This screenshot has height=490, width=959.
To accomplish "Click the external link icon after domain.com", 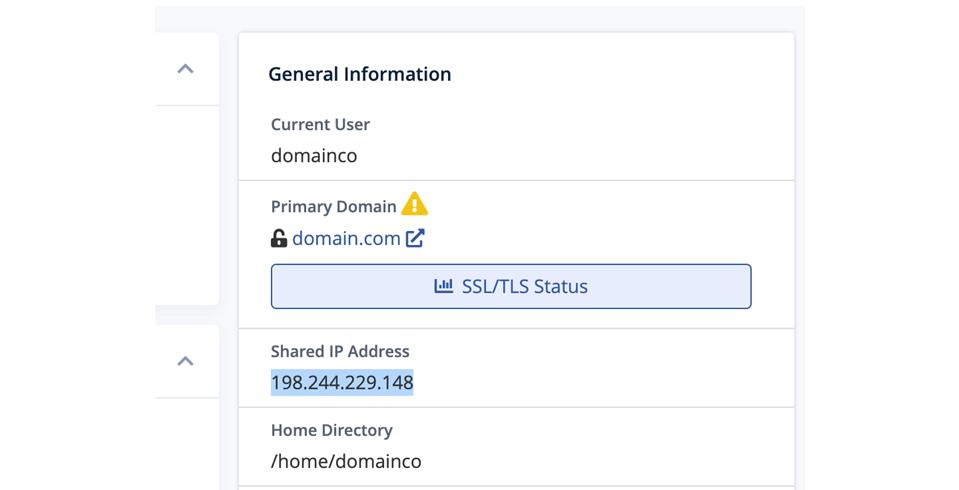I will click(415, 238).
